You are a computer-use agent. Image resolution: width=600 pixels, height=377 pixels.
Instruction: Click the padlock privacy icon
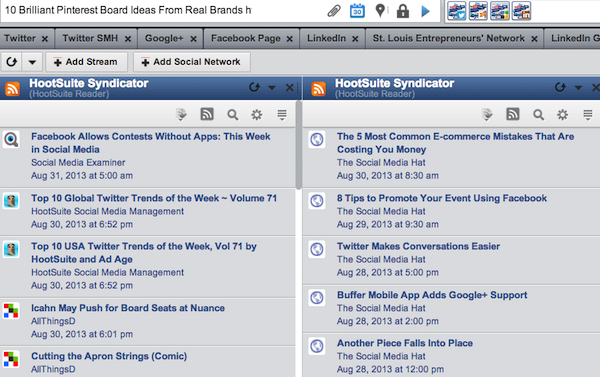(x=403, y=11)
